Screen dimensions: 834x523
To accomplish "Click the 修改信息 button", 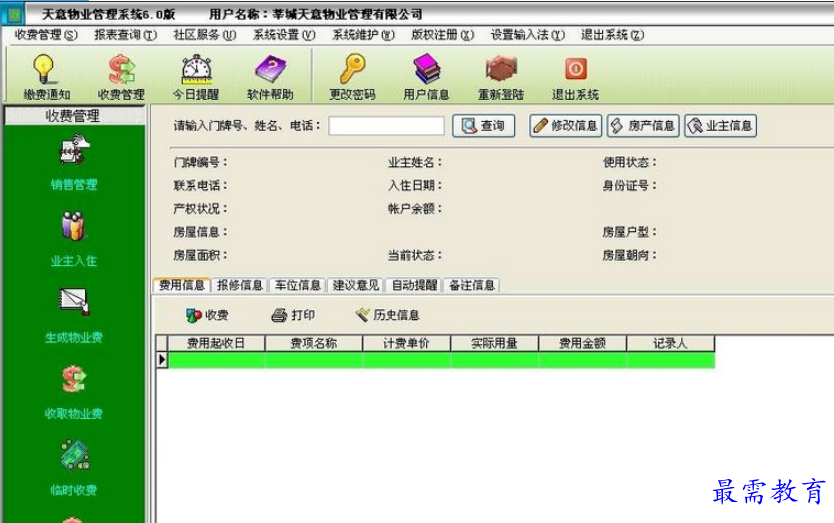I will coord(565,126).
